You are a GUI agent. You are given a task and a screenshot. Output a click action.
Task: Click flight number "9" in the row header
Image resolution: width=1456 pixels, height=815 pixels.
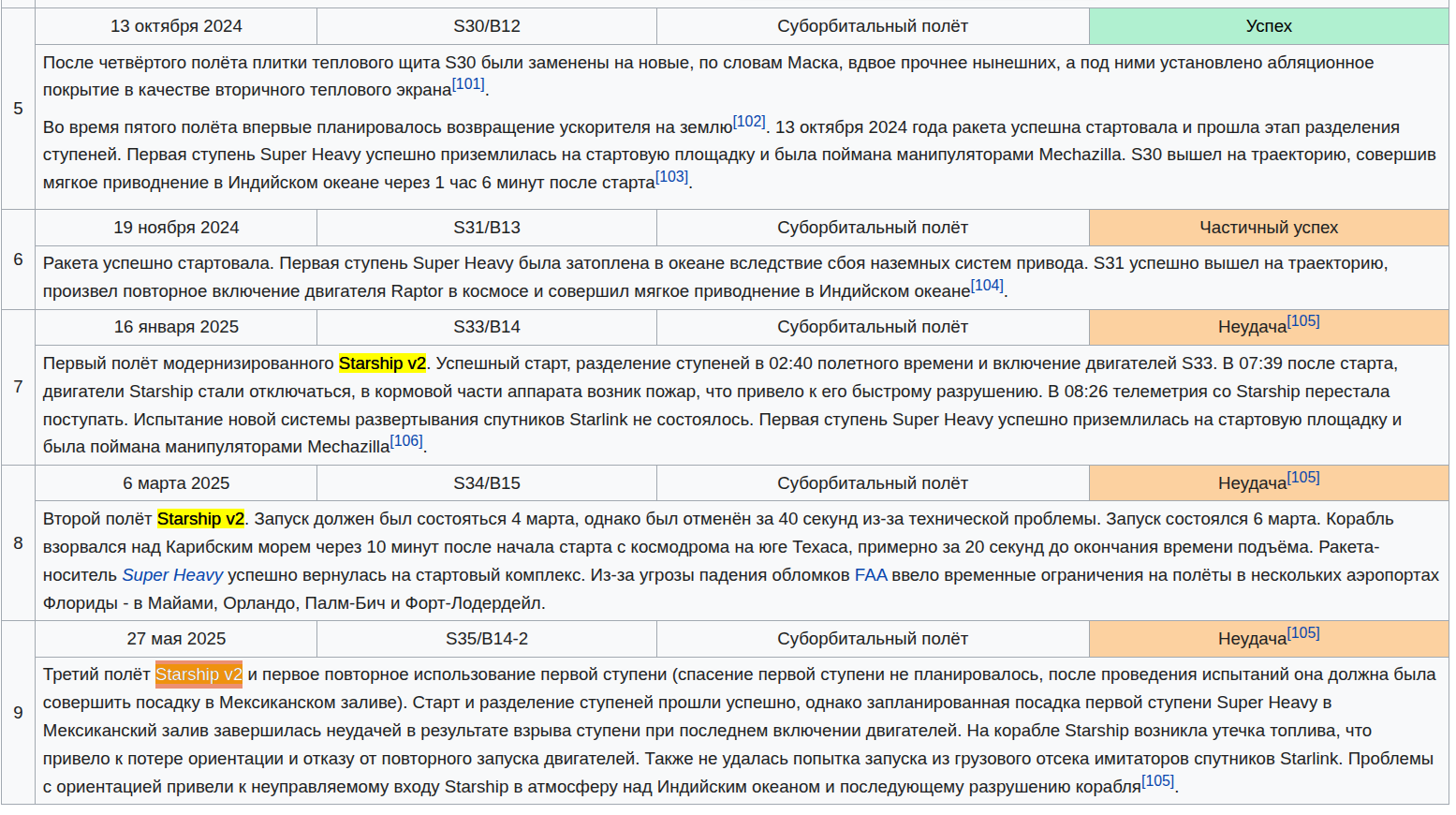(18, 713)
